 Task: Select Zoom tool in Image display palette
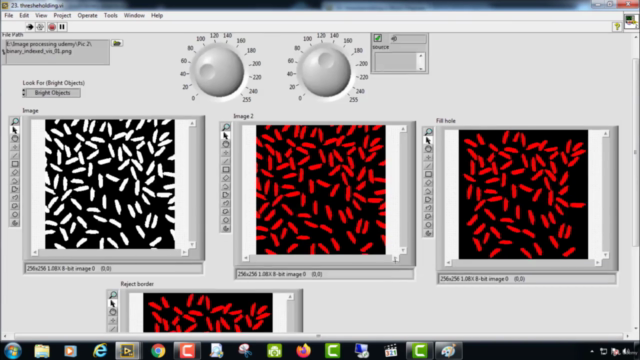[x=15, y=122]
